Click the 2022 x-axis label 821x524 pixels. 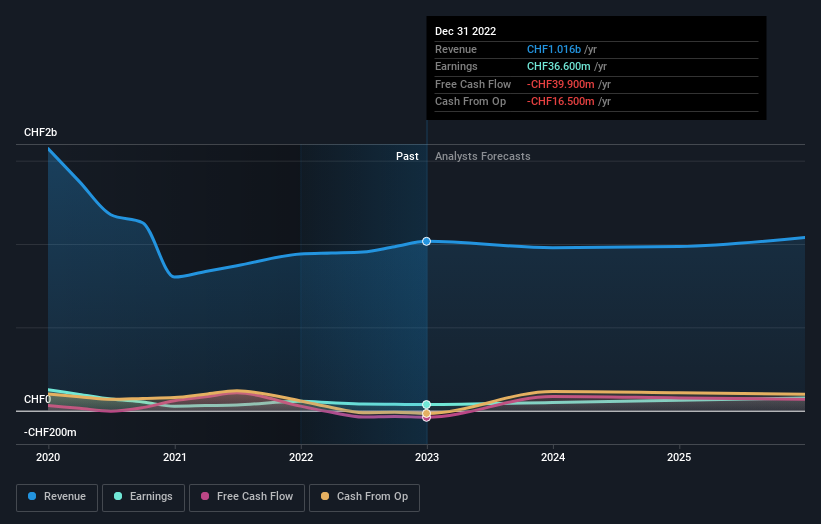coord(301,458)
